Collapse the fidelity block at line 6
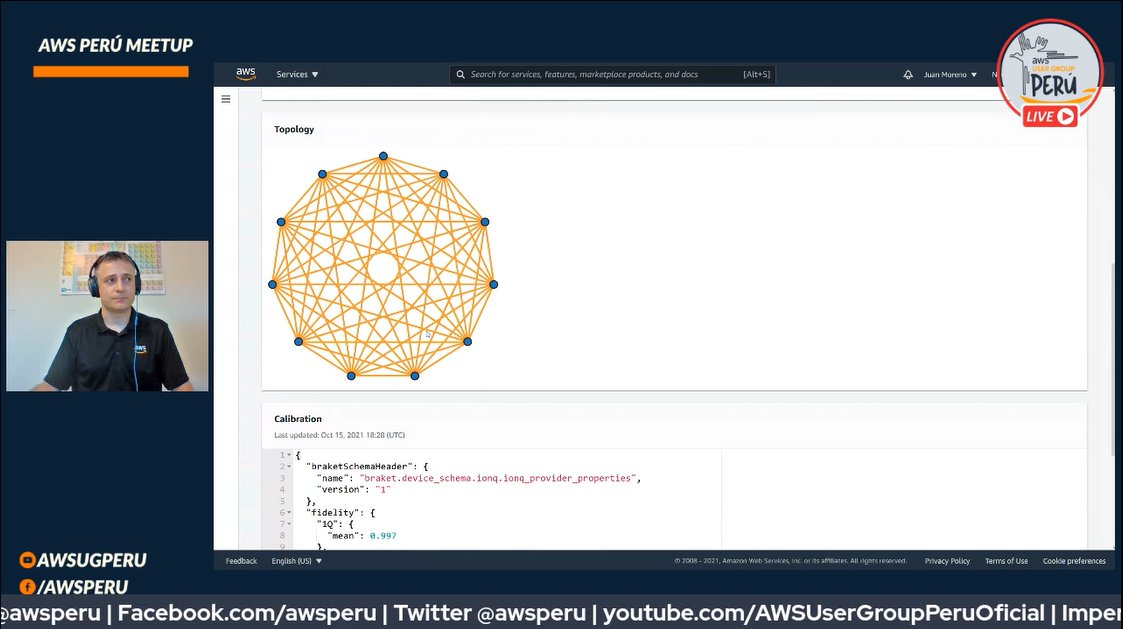 click(x=289, y=512)
